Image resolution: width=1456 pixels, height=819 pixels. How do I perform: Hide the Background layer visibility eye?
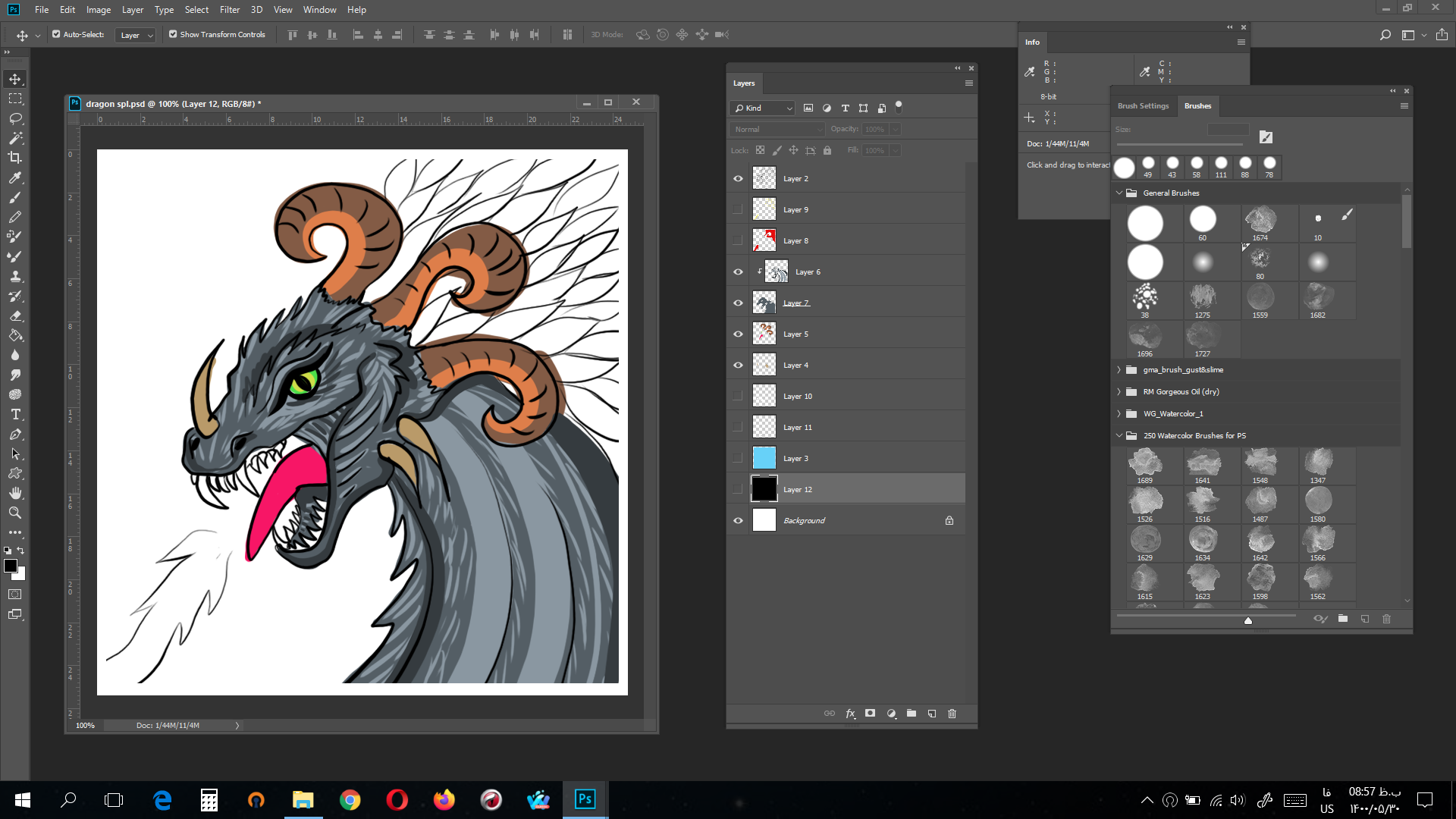click(738, 520)
